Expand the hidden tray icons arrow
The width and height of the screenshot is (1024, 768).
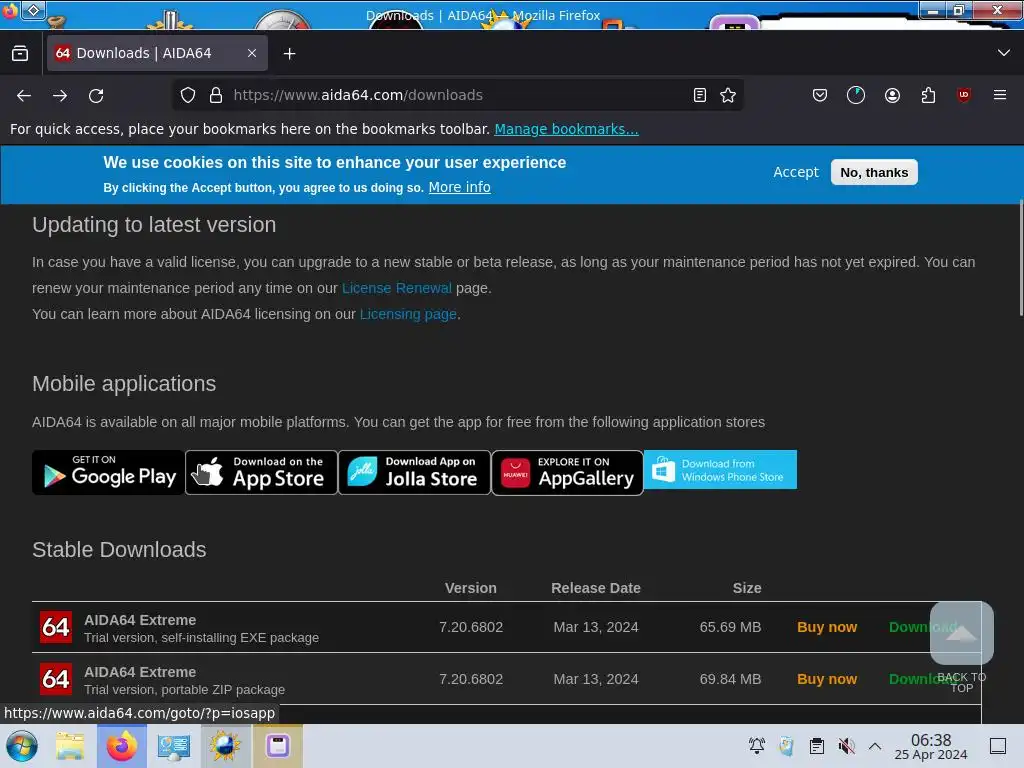[x=875, y=746]
